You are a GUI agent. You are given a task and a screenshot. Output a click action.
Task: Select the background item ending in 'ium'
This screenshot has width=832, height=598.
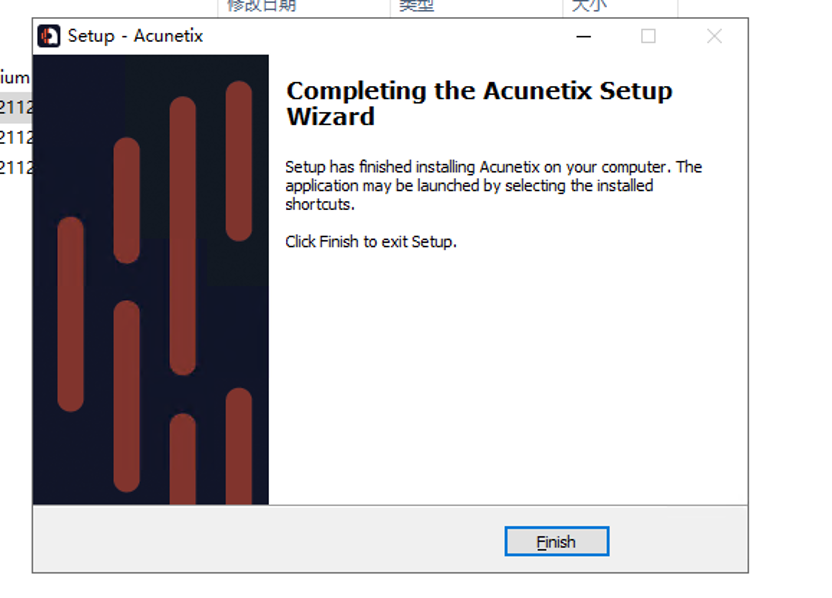click(15, 78)
